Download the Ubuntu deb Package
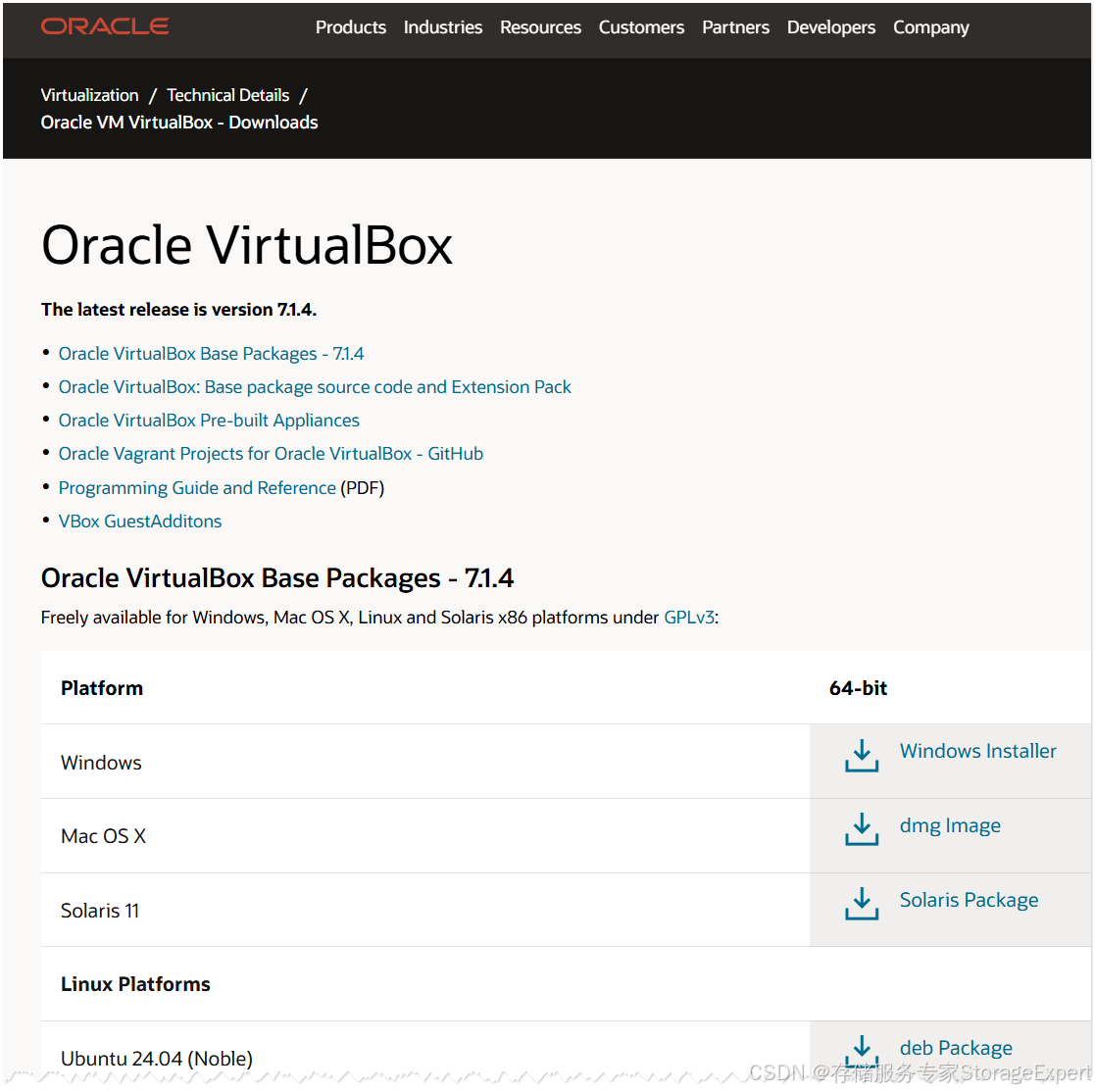 tap(956, 1048)
